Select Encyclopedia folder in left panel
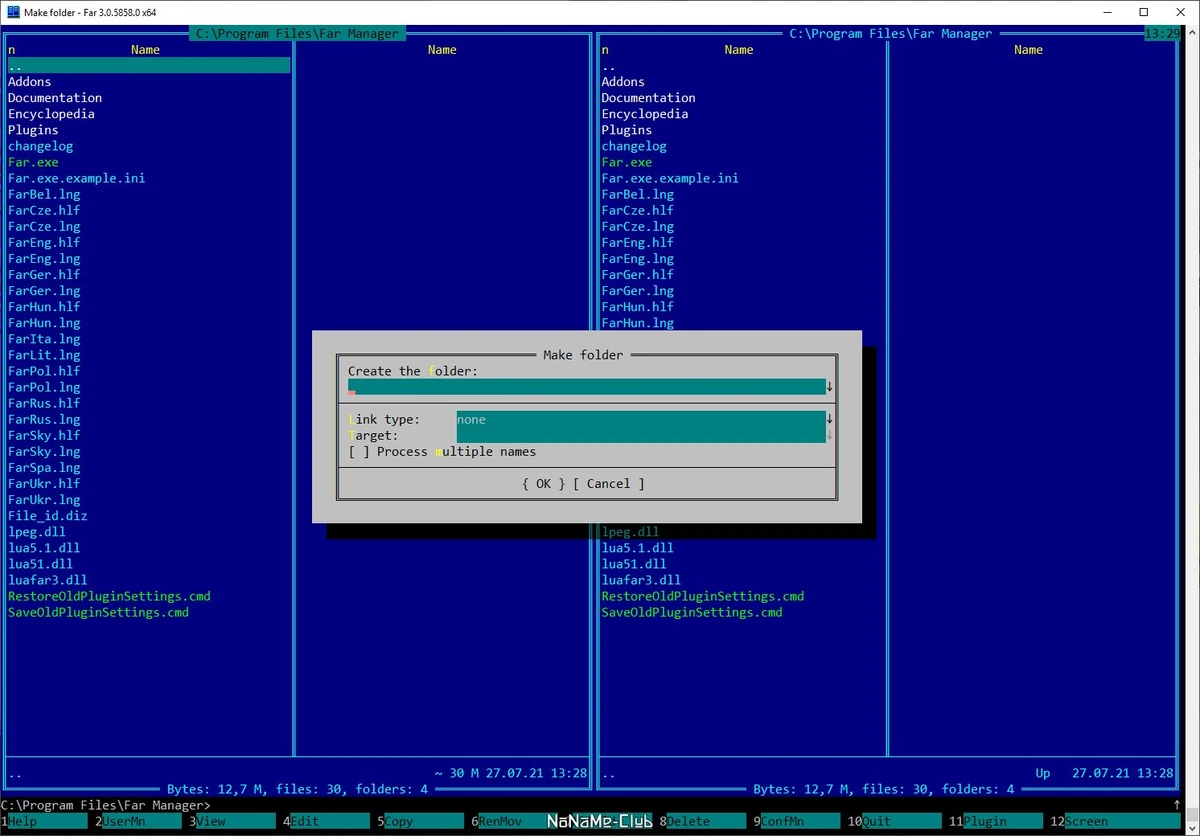1200x836 pixels. pyautogui.click(x=52, y=114)
